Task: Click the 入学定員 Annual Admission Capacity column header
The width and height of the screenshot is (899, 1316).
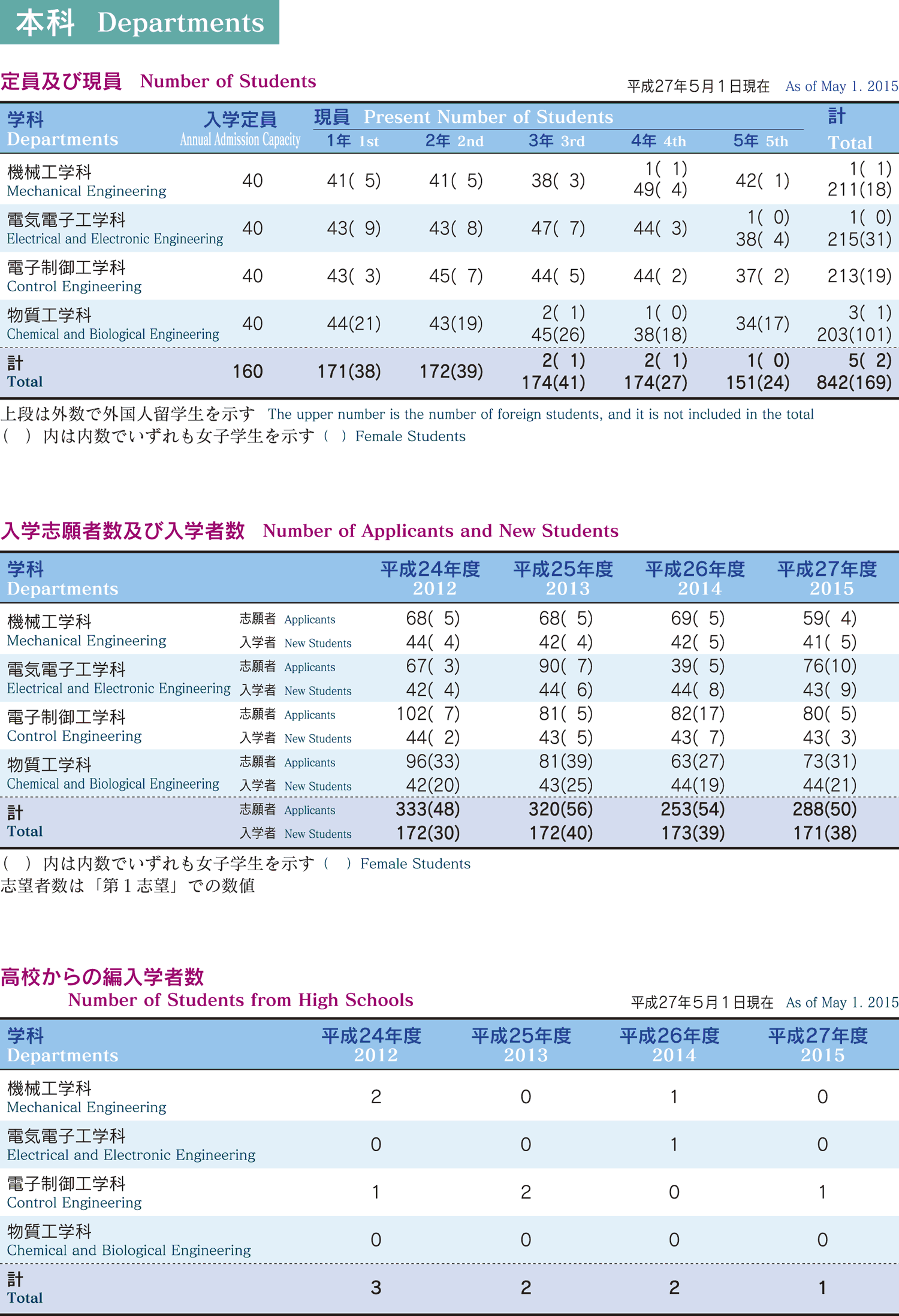Action: (240, 129)
